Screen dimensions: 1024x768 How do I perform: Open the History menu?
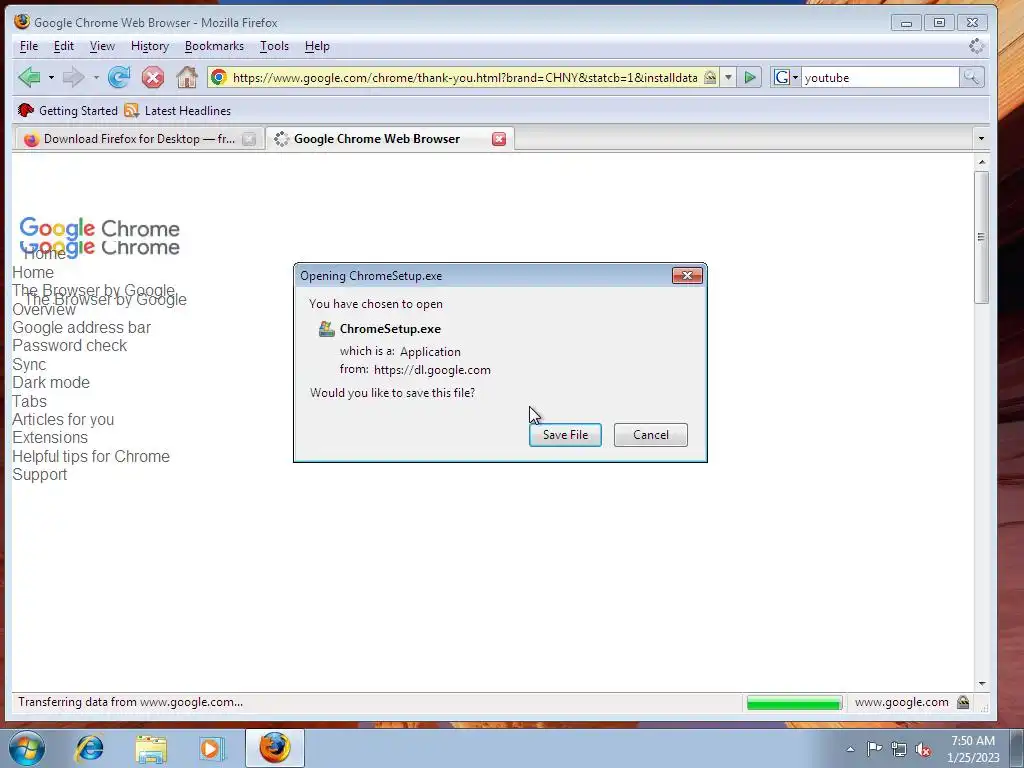click(x=150, y=46)
